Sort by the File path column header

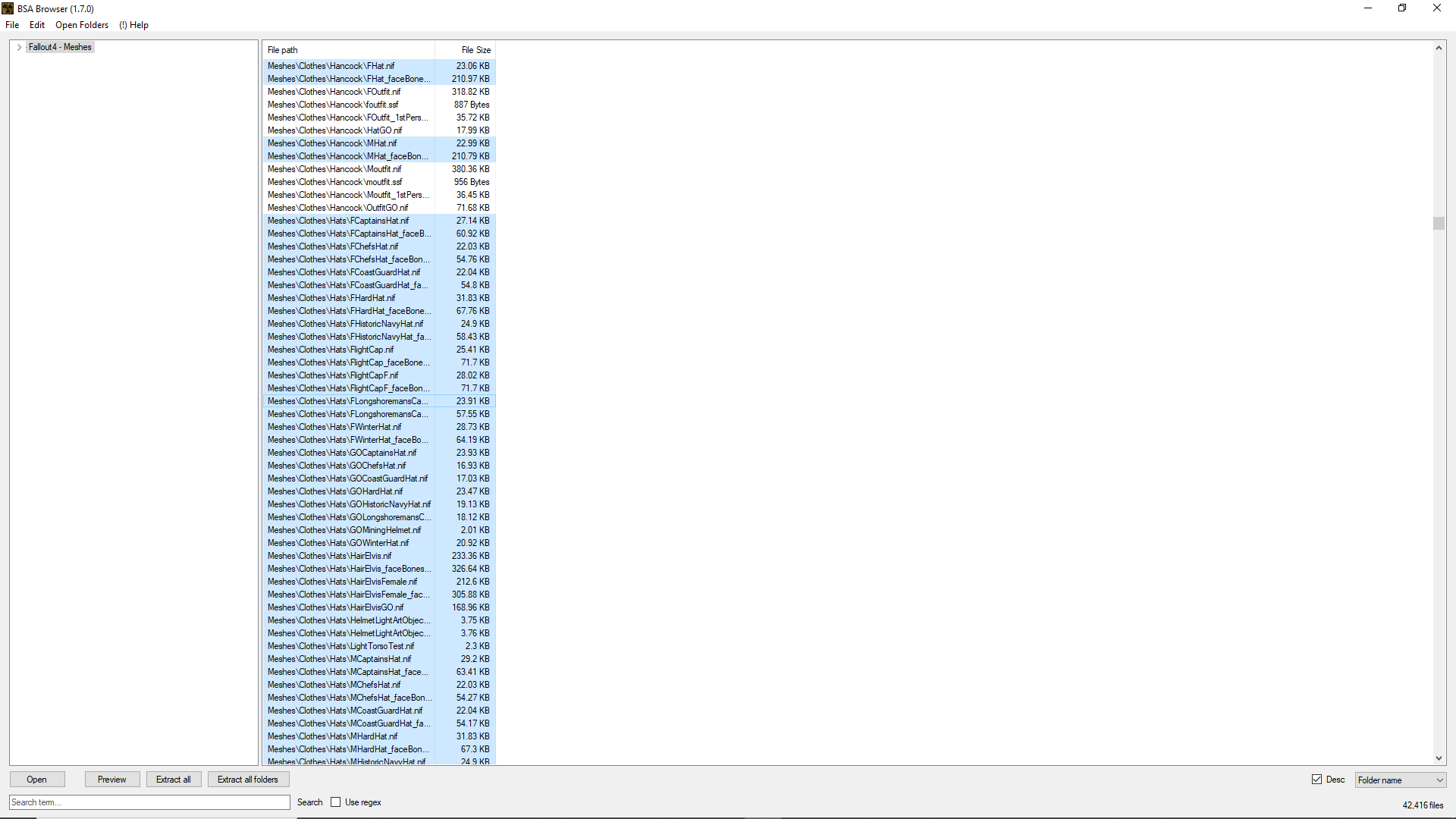point(349,50)
